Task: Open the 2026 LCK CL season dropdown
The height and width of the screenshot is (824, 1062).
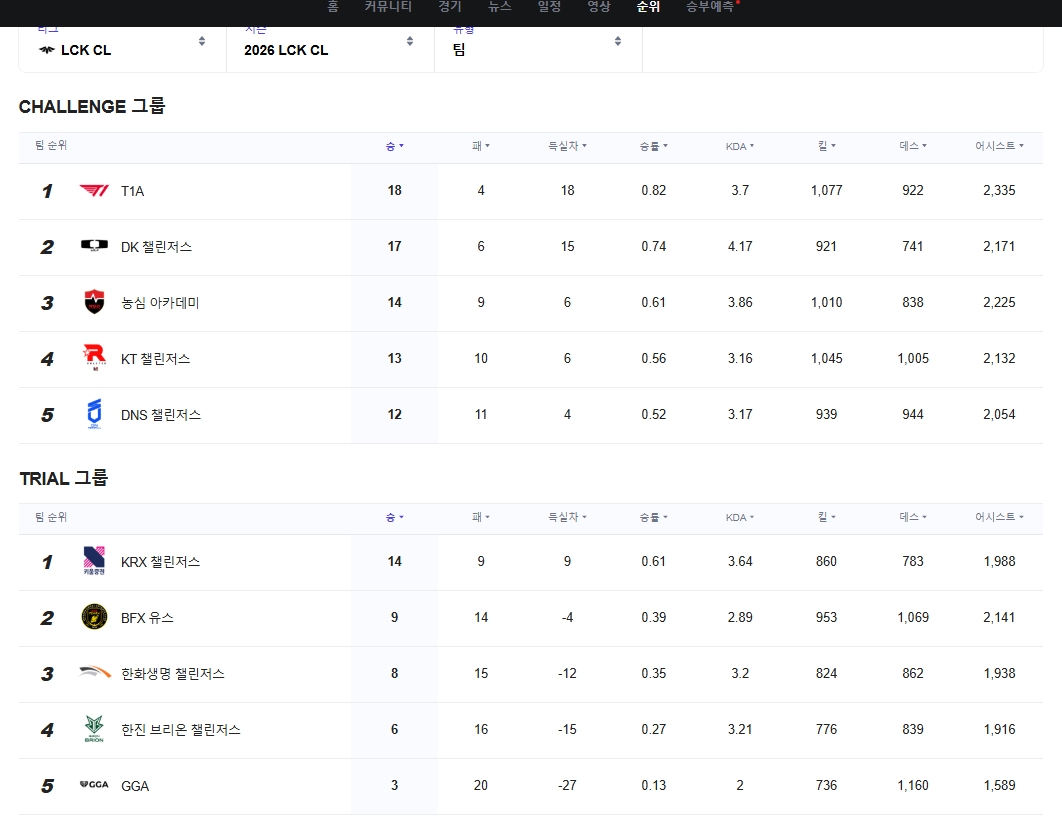Action: pos(330,49)
